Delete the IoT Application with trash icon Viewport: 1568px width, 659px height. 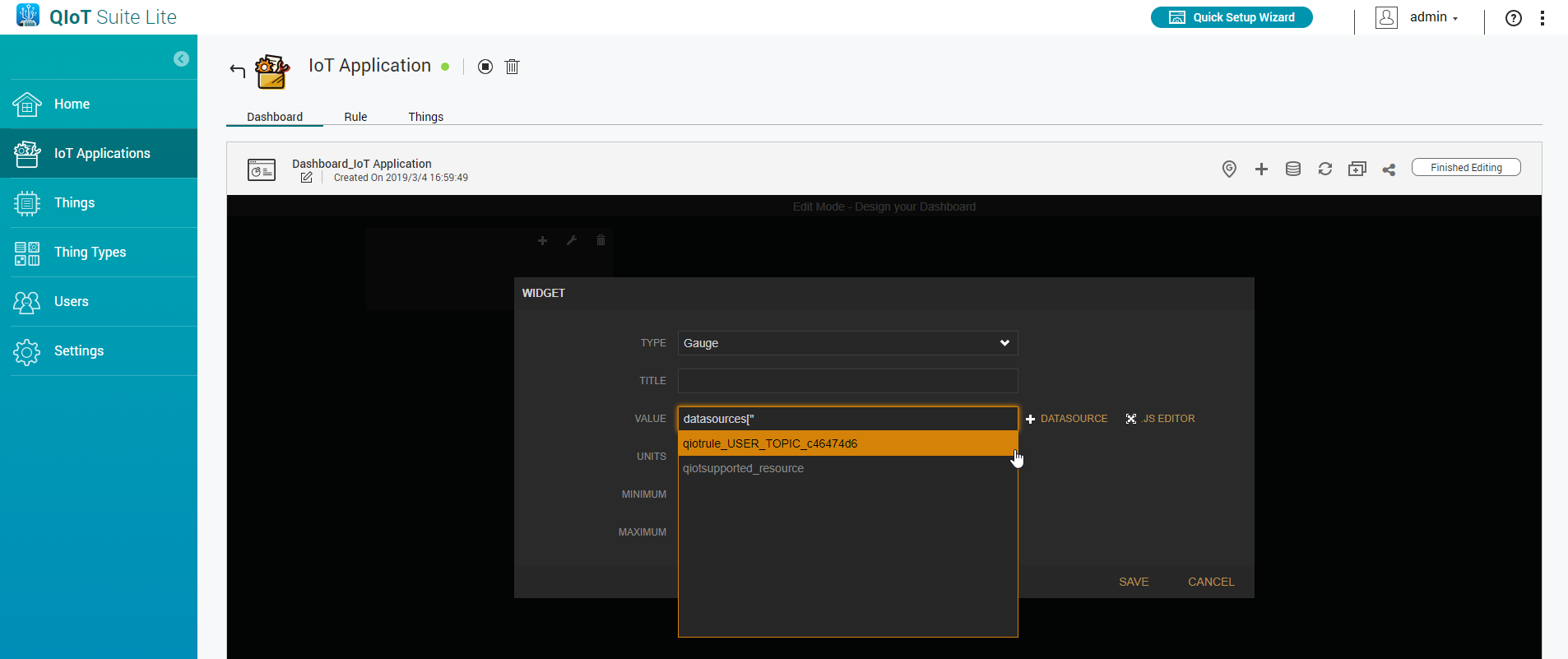tap(512, 67)
